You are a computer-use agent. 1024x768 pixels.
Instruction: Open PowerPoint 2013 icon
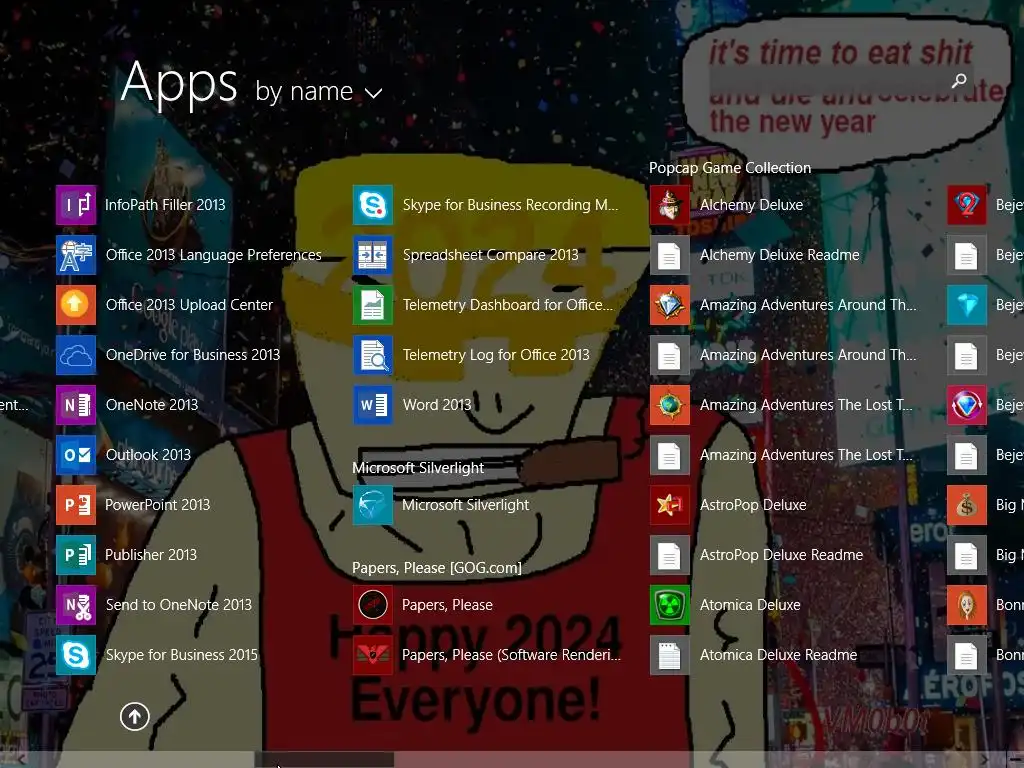point(76,505)
